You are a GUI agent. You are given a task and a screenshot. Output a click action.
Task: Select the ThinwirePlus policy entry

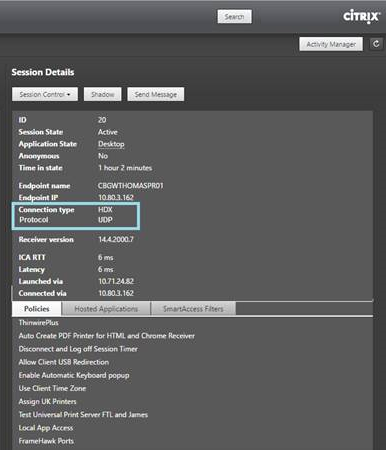(x=39, y=323)
